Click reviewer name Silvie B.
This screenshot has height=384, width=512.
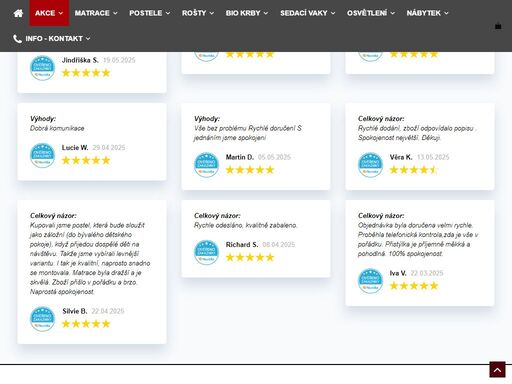click(x=75, y=311)
